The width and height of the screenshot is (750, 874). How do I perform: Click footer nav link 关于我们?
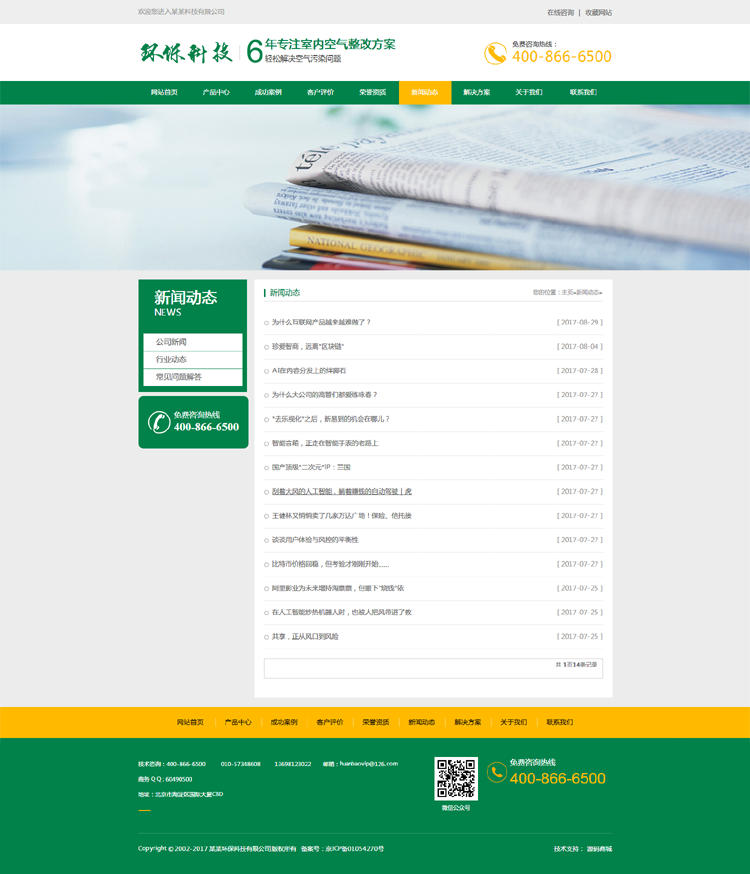pyautogui.click(x=514, y=722)
